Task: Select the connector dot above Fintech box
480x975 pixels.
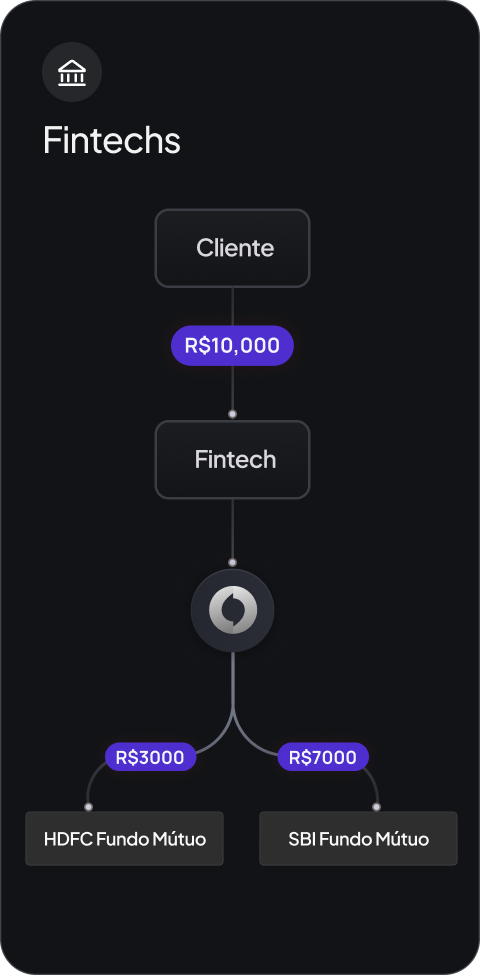Action: pyautogui.click(x=232, y=414)
